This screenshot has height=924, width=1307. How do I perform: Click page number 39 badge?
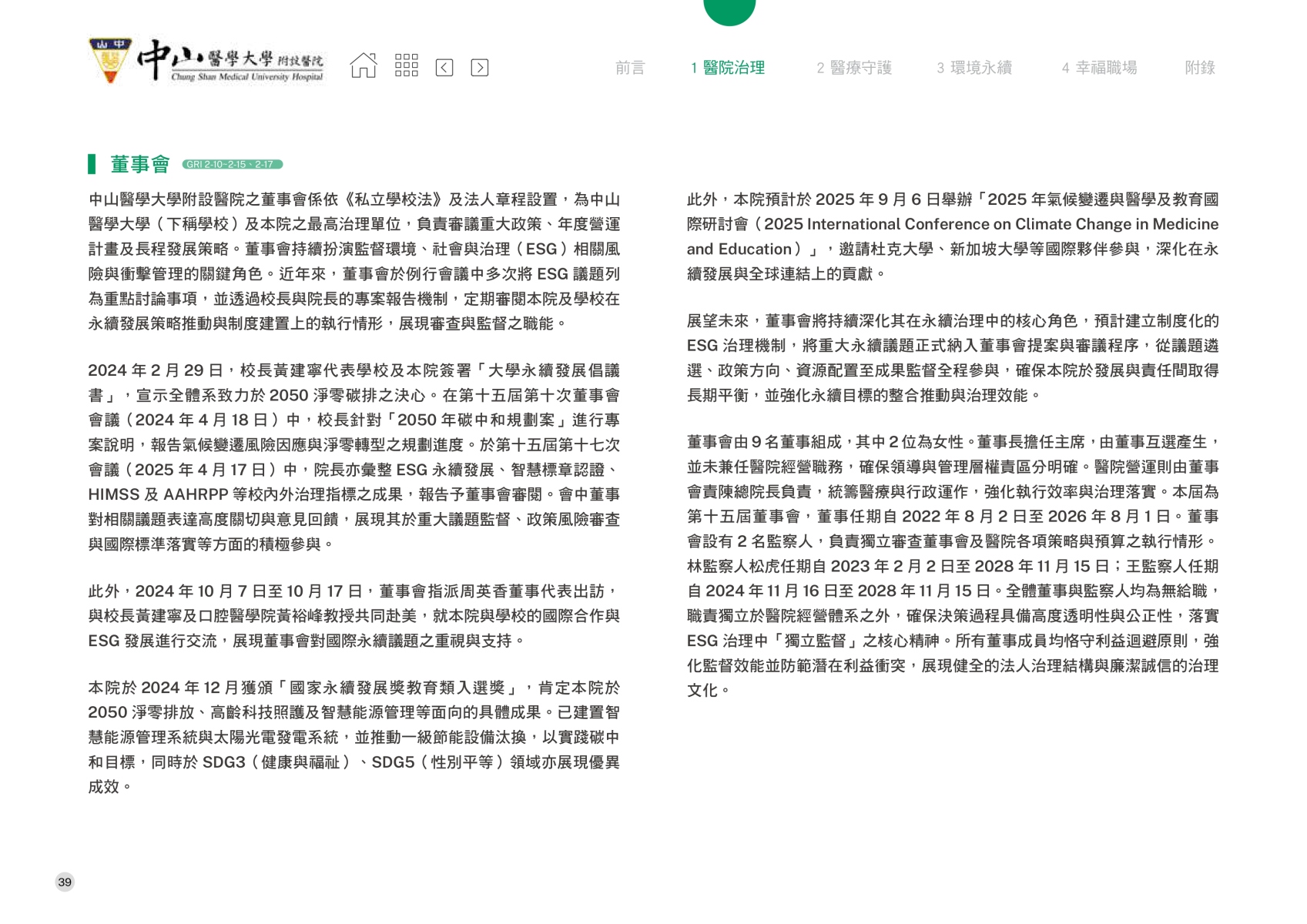65,882
